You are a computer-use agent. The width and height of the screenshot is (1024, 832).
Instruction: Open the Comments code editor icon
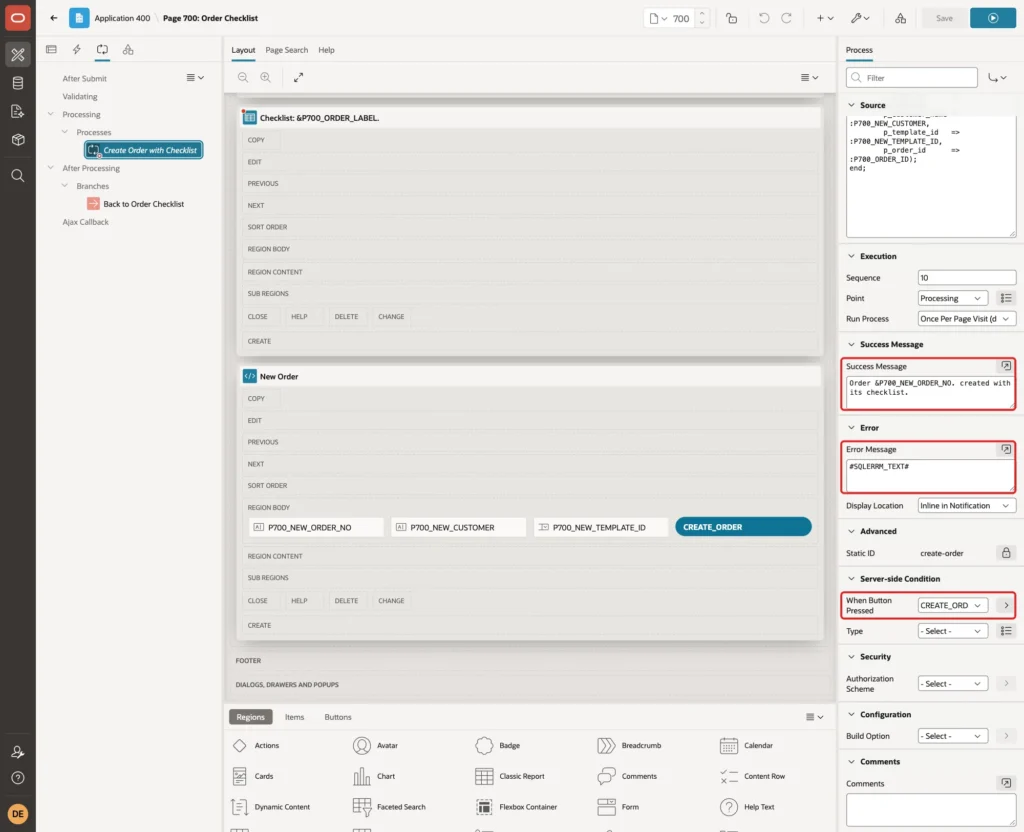click(1006, 782)
